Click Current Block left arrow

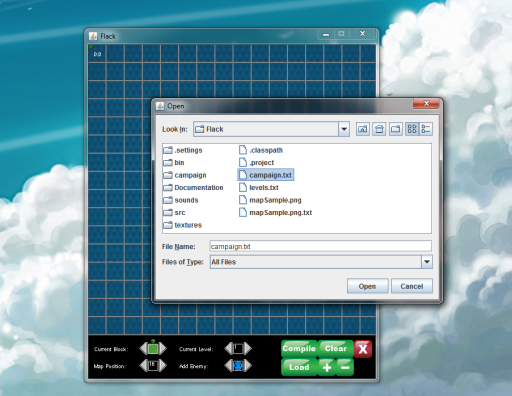point(143,349)
